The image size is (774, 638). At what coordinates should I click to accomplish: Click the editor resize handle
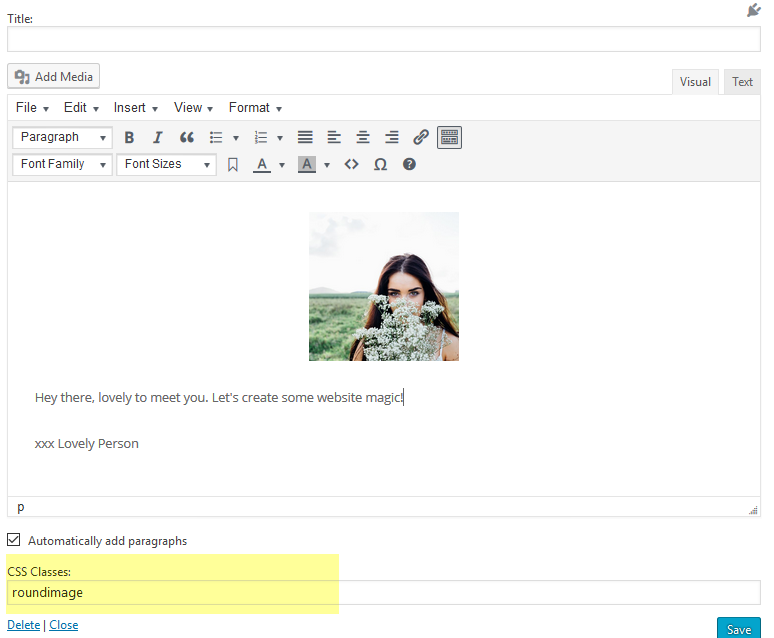coord(753,510)
